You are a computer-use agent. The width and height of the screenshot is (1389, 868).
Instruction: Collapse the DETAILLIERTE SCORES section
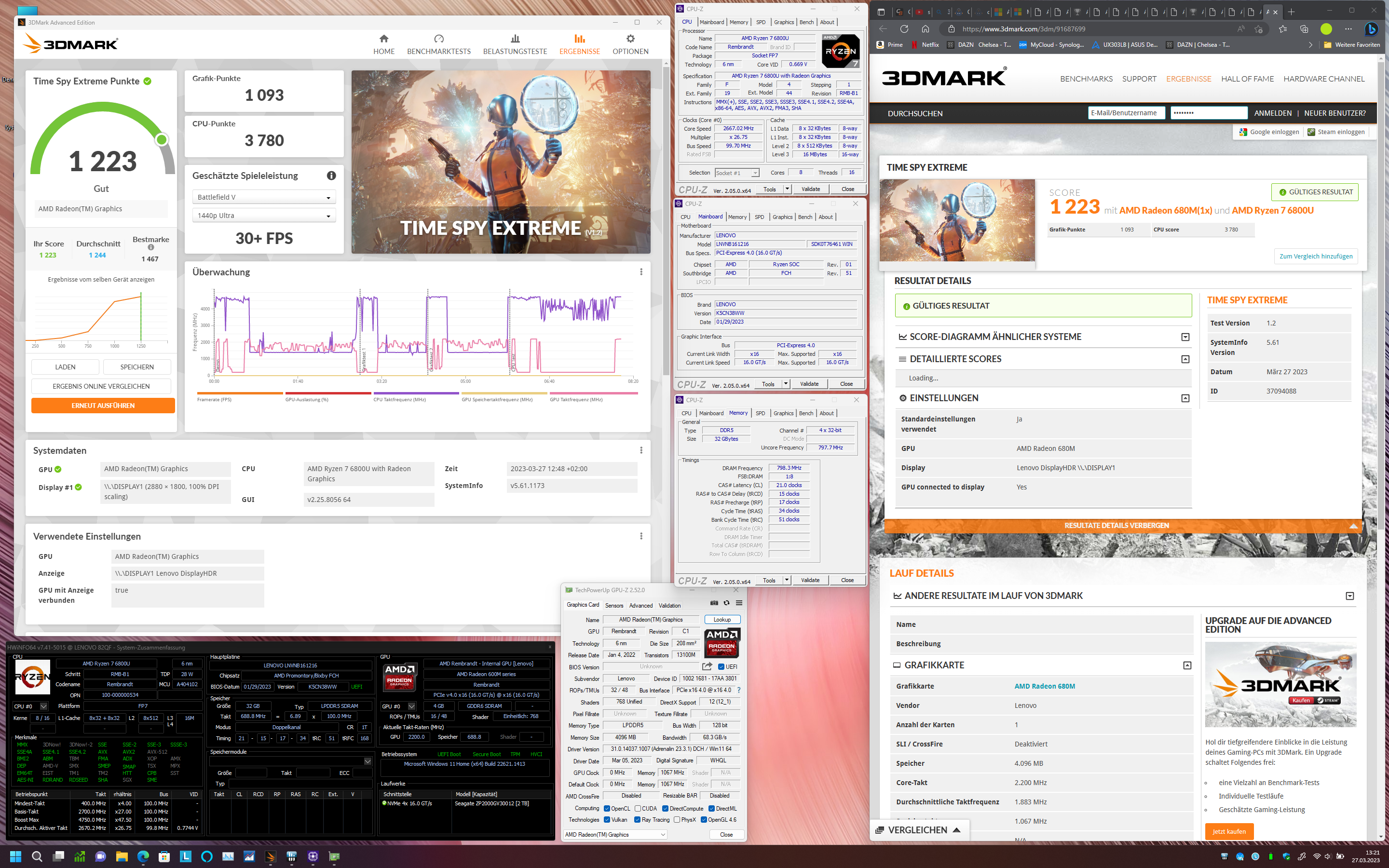[x=1185, y=359]
